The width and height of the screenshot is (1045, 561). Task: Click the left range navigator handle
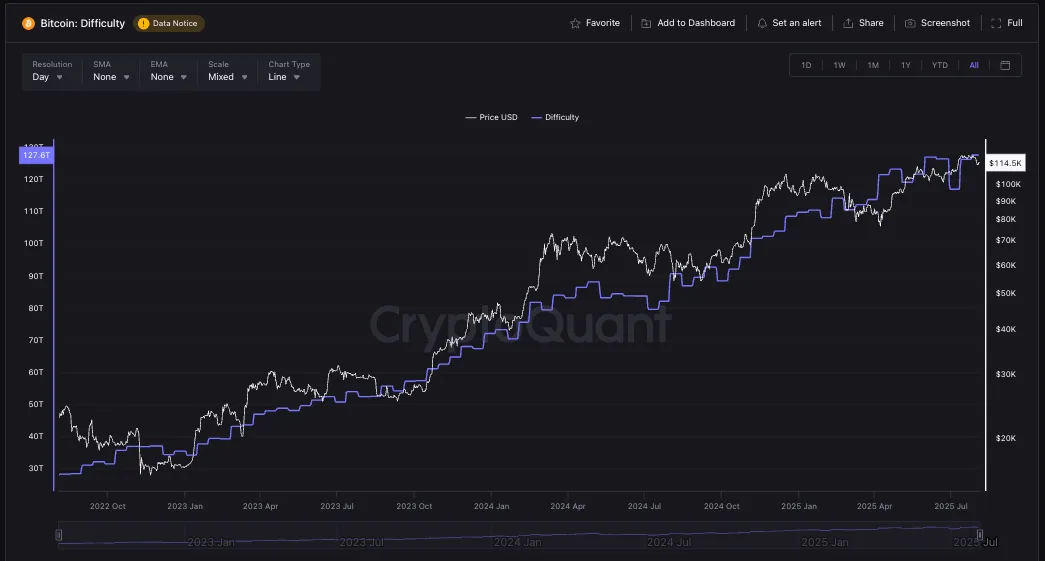pyautogui.click(x=59, y=534)
